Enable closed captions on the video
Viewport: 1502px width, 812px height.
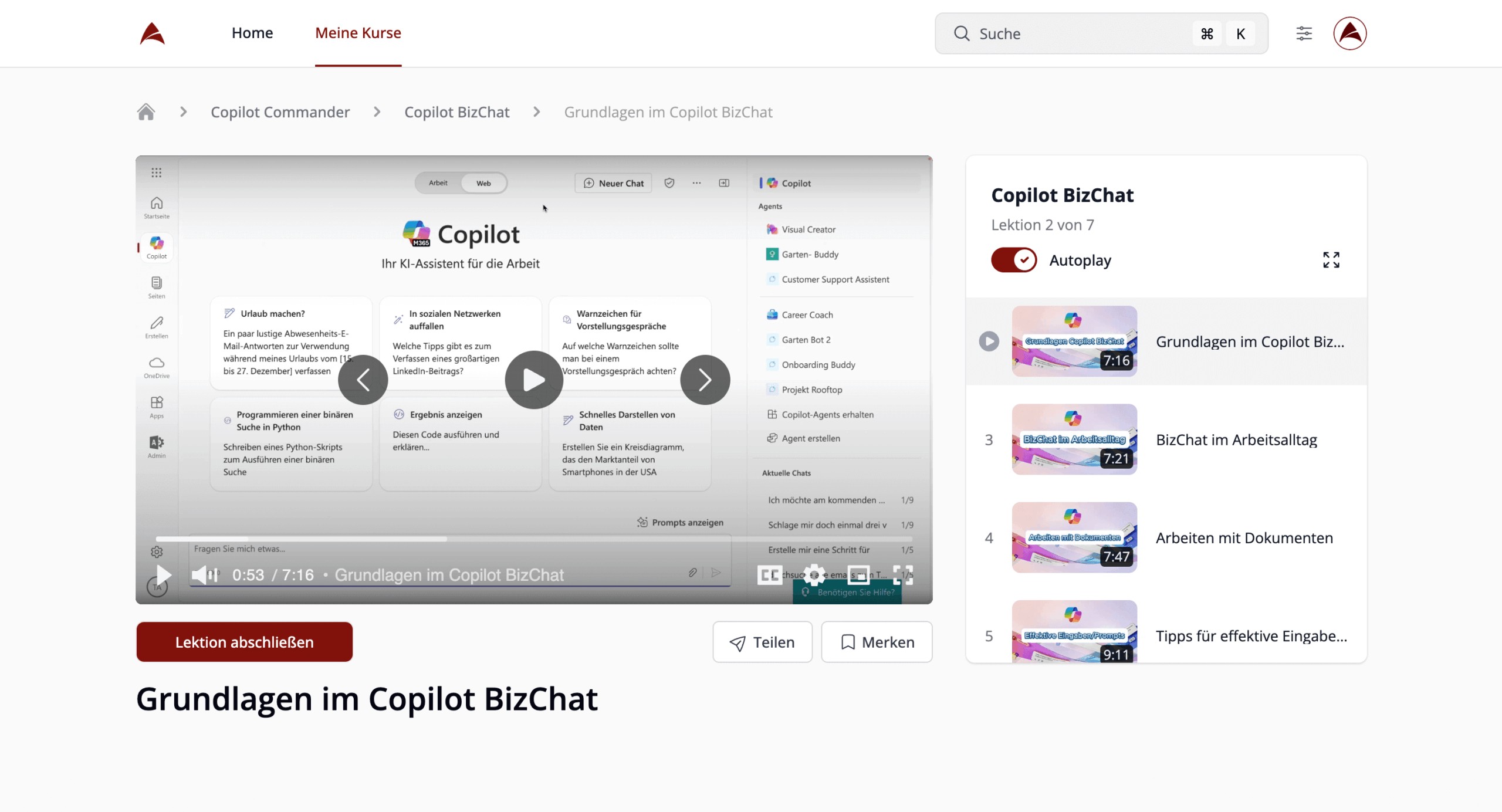click(770, 575)
